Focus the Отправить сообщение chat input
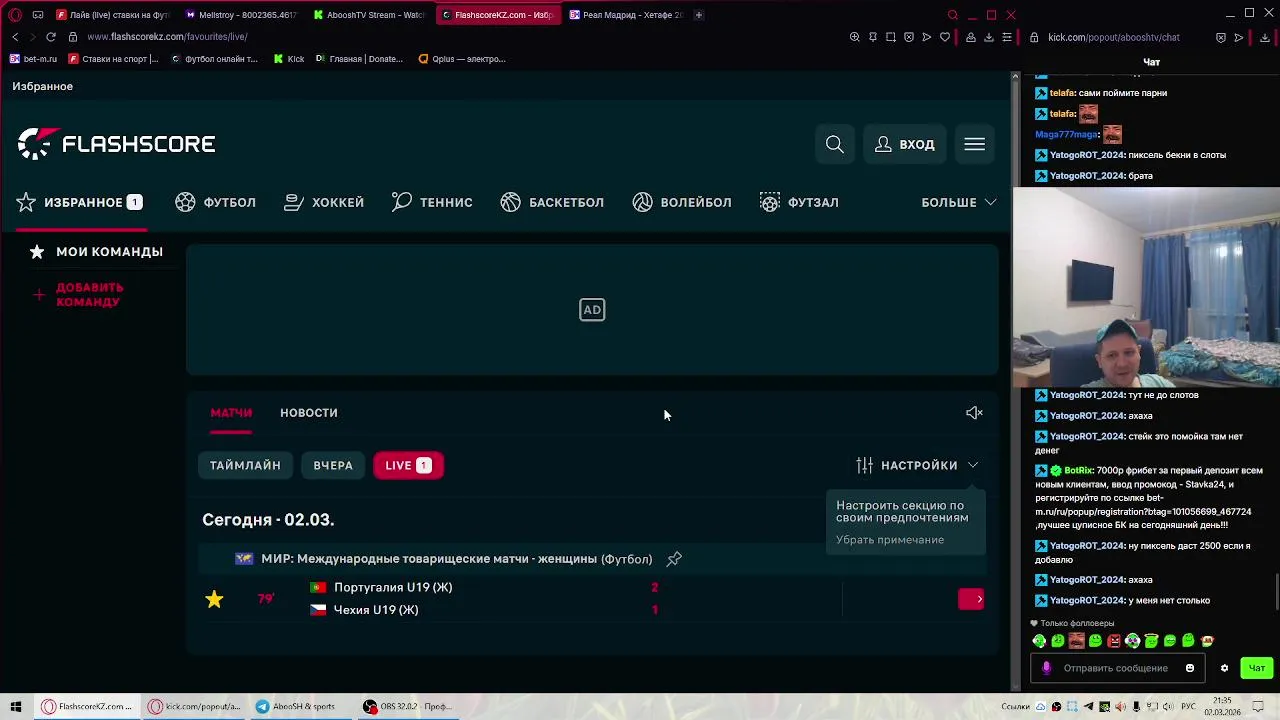 [x=1115, y=668]
